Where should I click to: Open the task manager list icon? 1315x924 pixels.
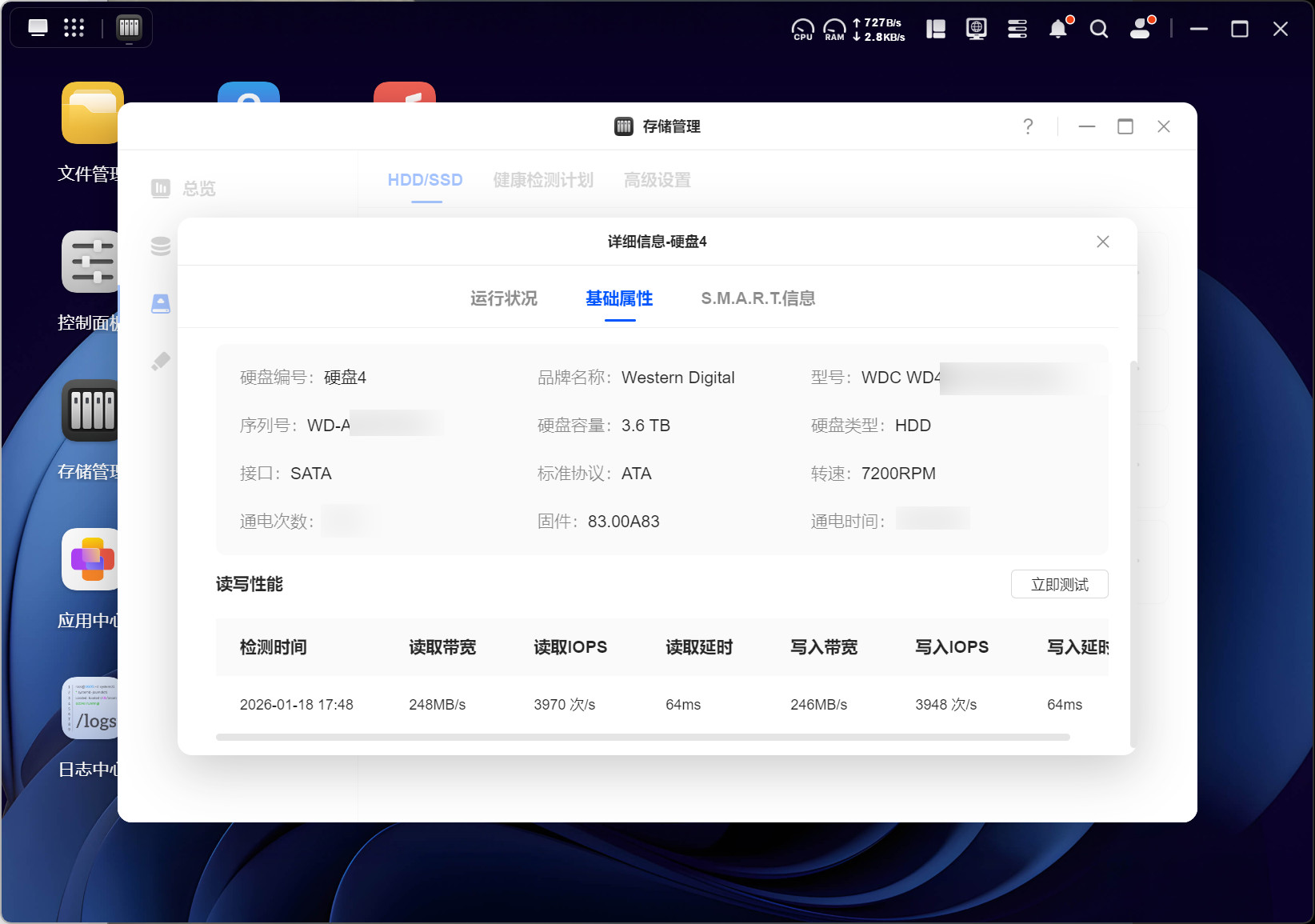coord(1017,30)
